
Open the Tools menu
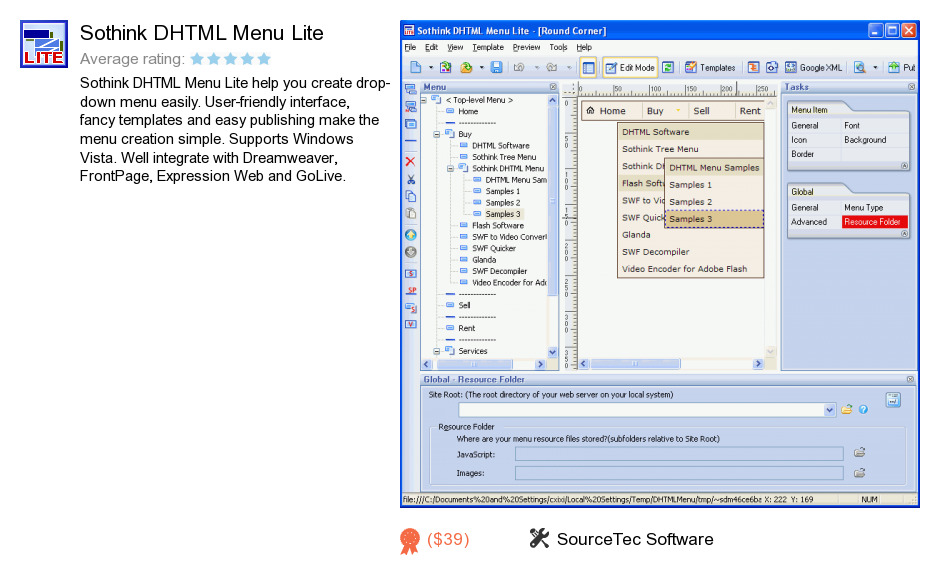point(558,47)
